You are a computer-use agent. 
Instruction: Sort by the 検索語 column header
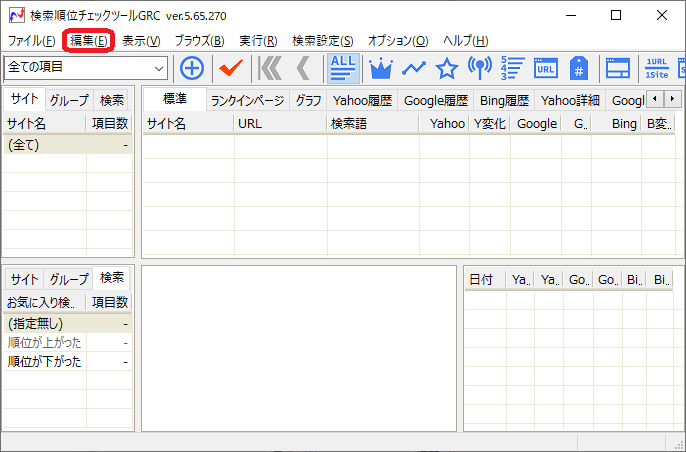(350, 124)
